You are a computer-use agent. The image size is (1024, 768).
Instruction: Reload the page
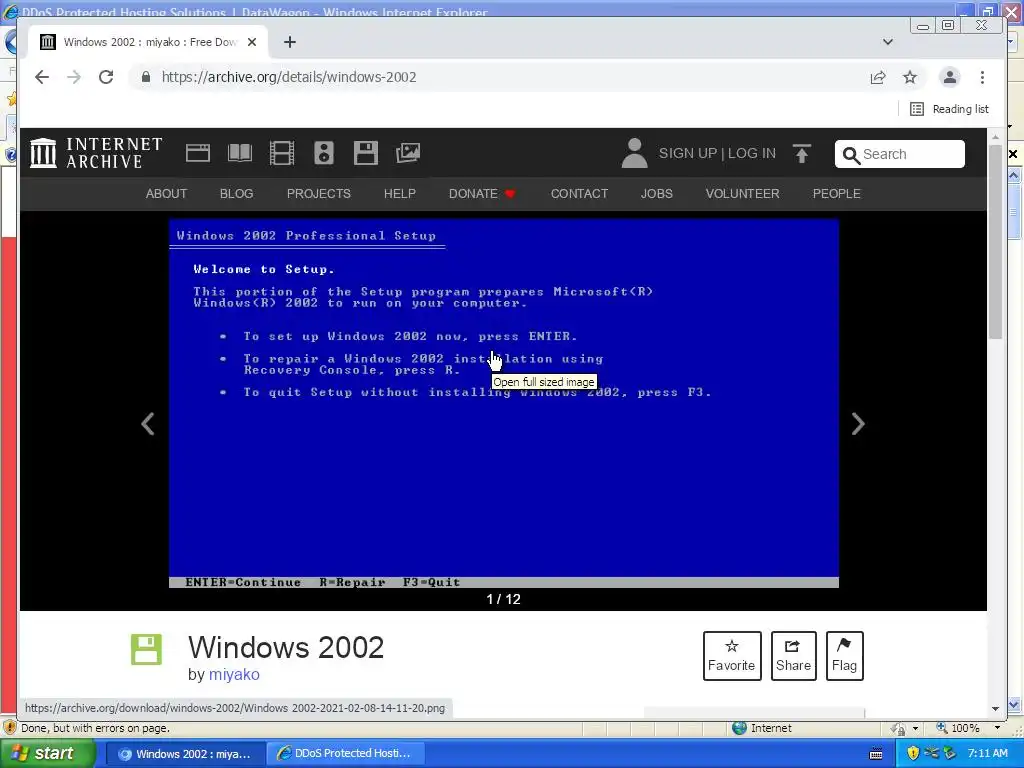(106, 77)
